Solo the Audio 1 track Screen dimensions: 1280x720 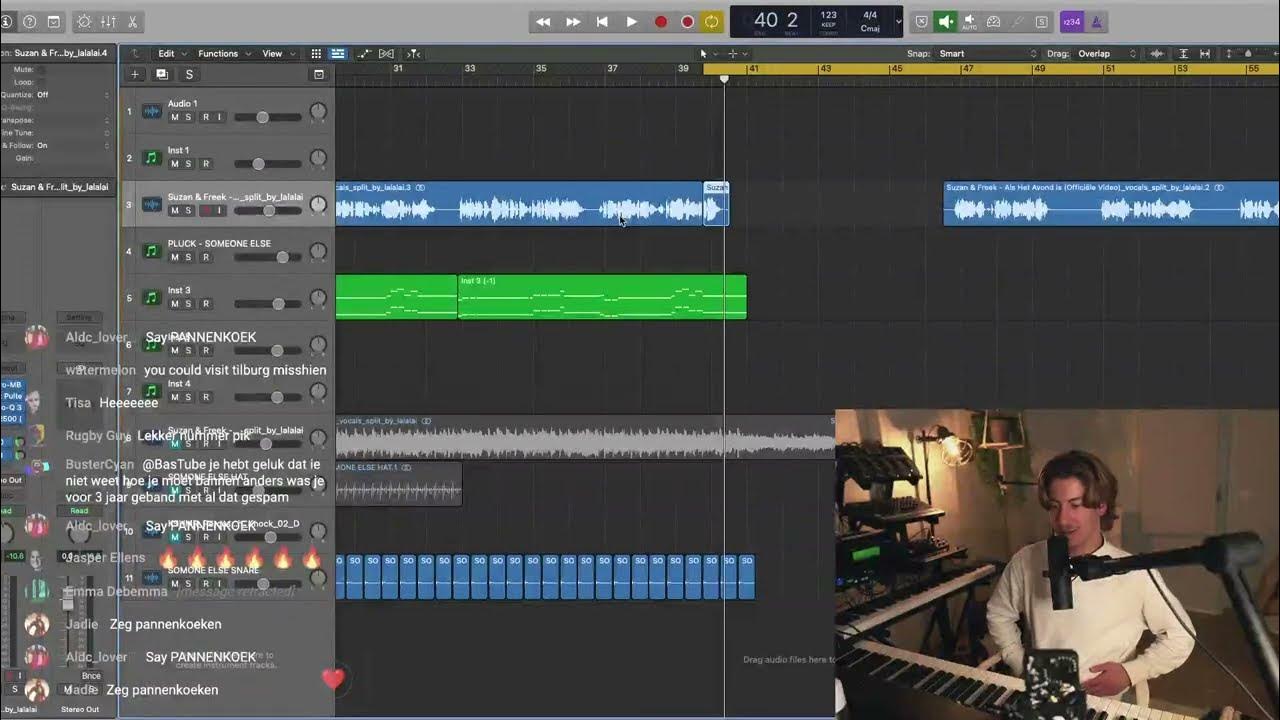[188, 117]
